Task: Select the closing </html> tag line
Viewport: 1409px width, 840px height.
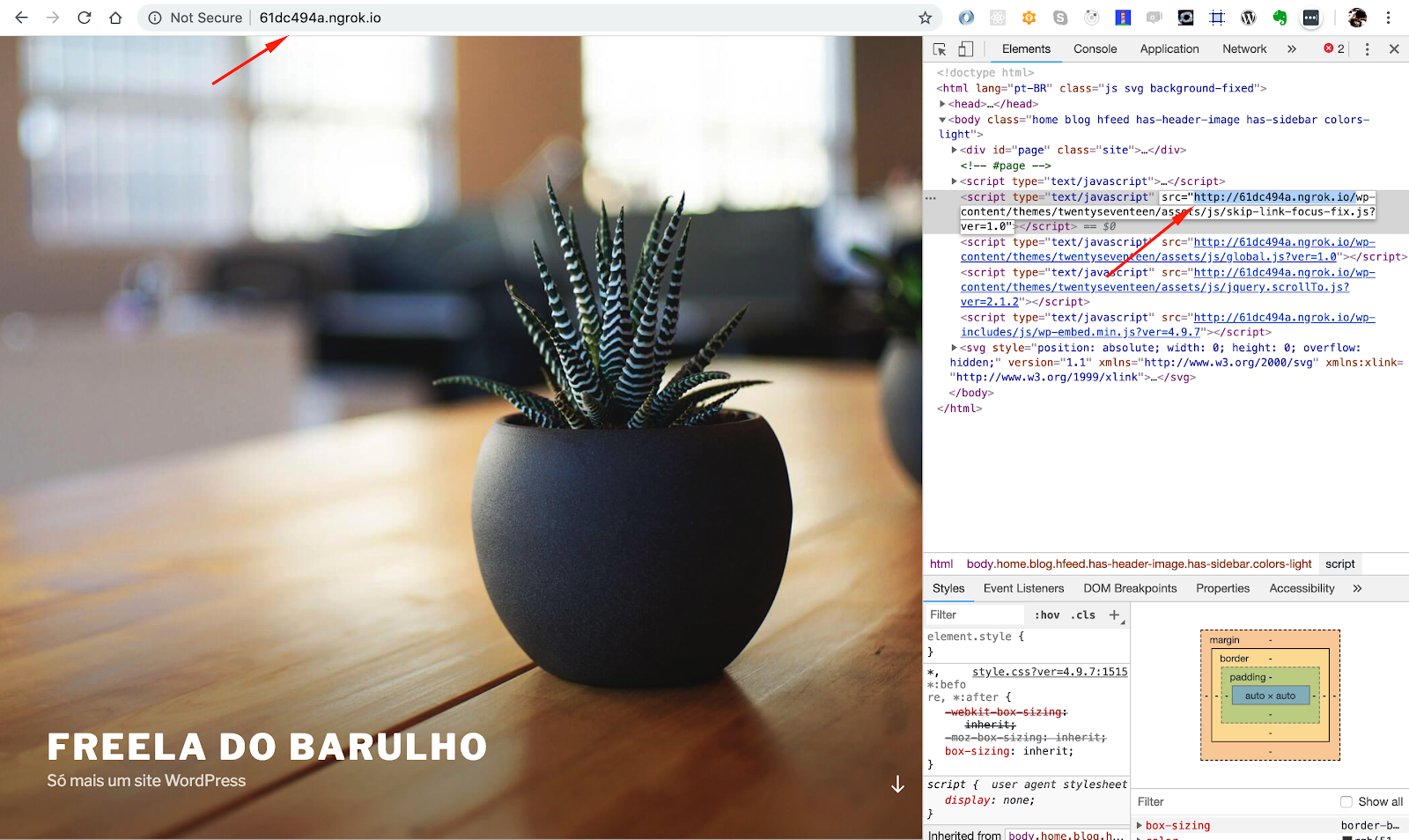Action: coord(960,409)
